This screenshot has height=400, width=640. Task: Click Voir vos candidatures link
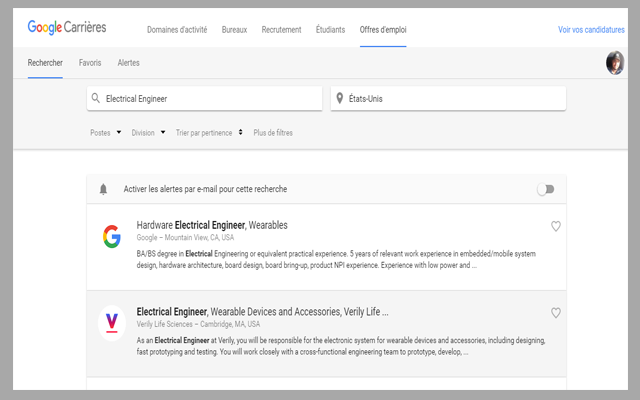pos(591,30)
